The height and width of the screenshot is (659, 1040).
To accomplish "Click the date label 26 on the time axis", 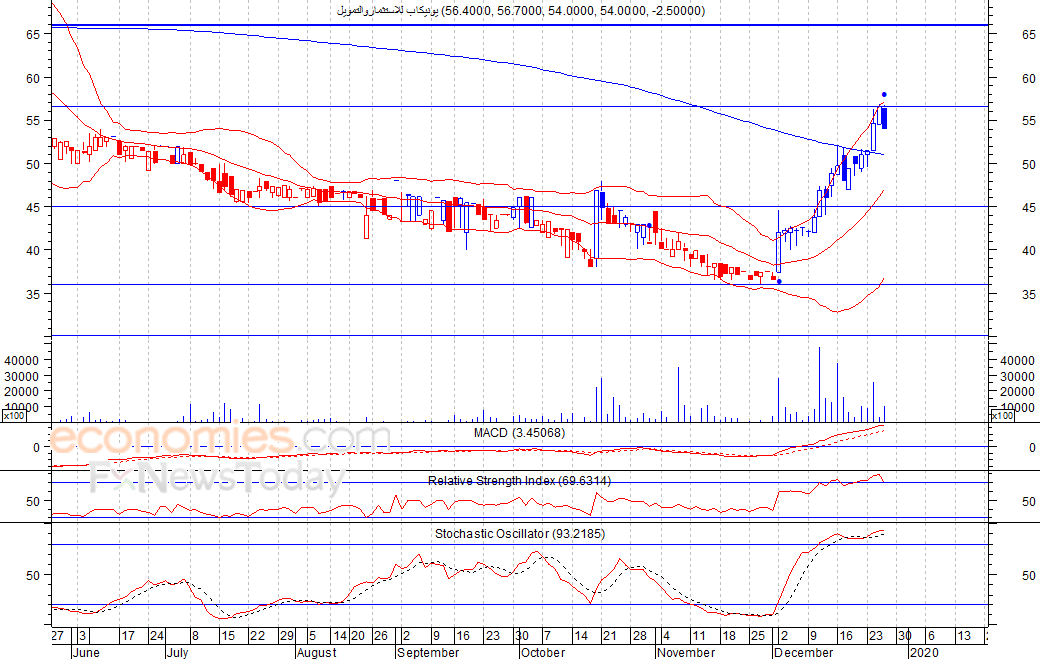I will 381,636.
